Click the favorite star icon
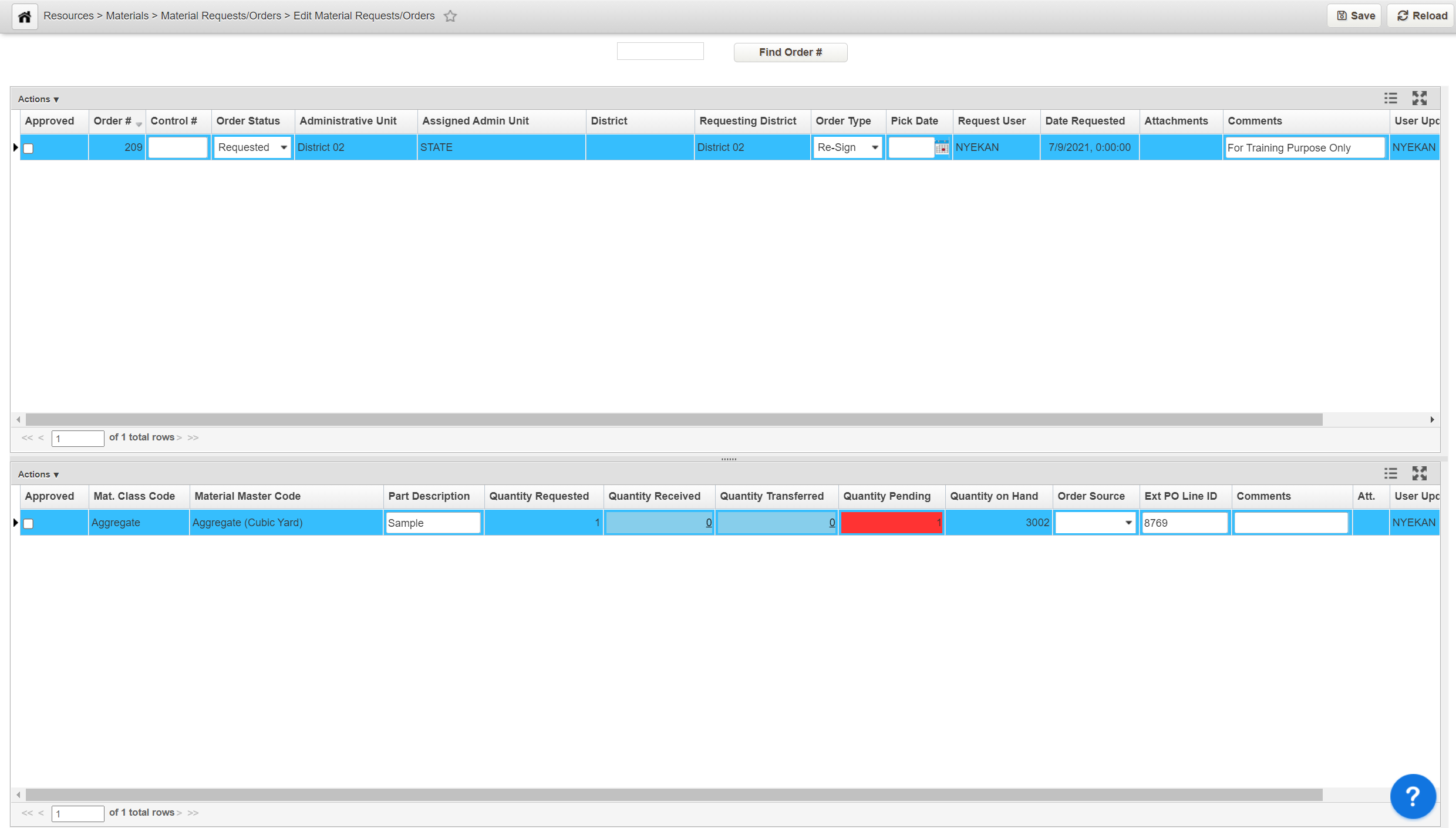1456x828 pixels. [x=450, y=16]
